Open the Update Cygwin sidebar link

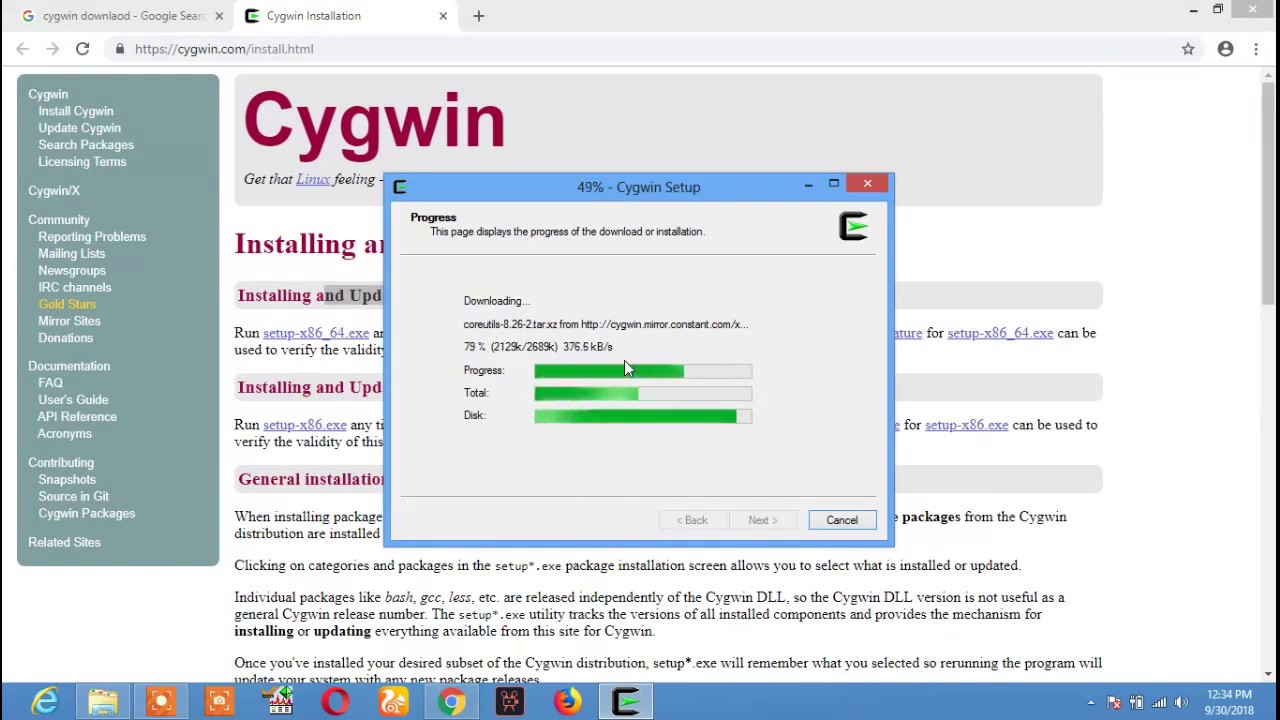80,128
